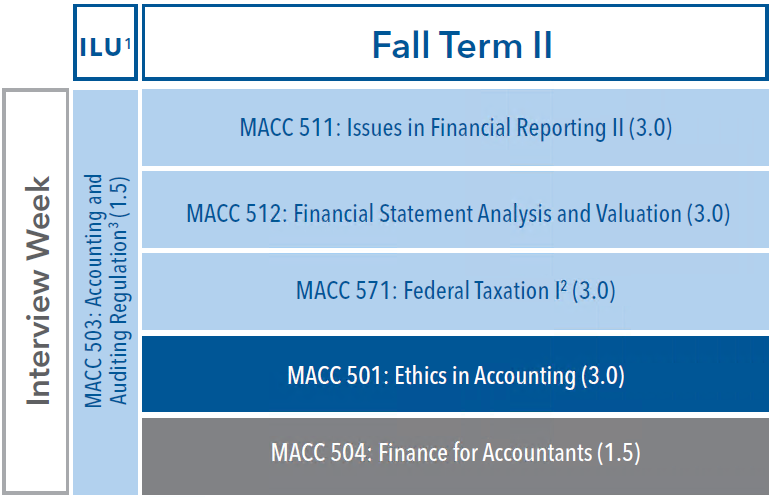This screenshot has width=773, height=499.
Task: Click footnote 2 superscript after Federal Taxation I
Action: click(564, 286)
